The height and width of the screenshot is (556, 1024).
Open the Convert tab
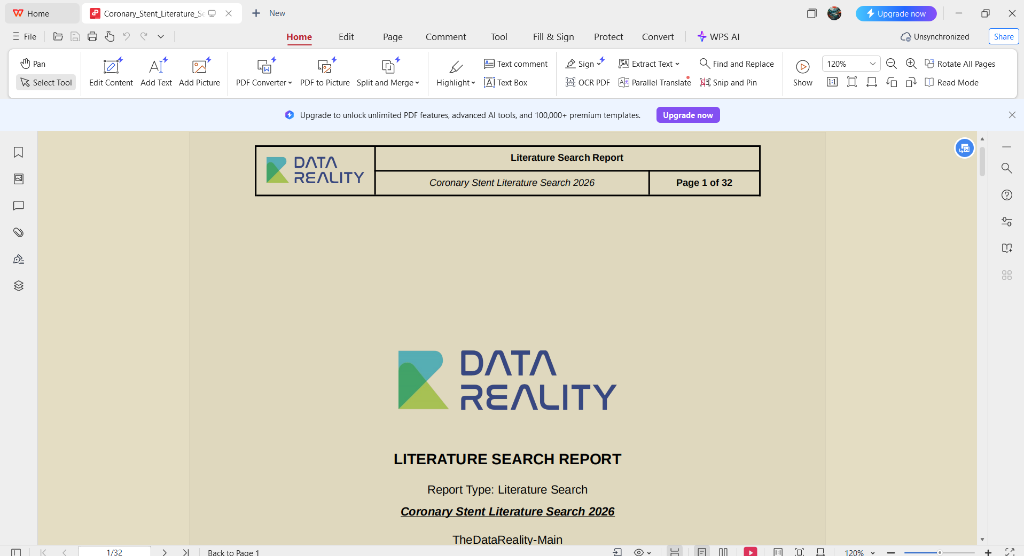tap(658, 37)
